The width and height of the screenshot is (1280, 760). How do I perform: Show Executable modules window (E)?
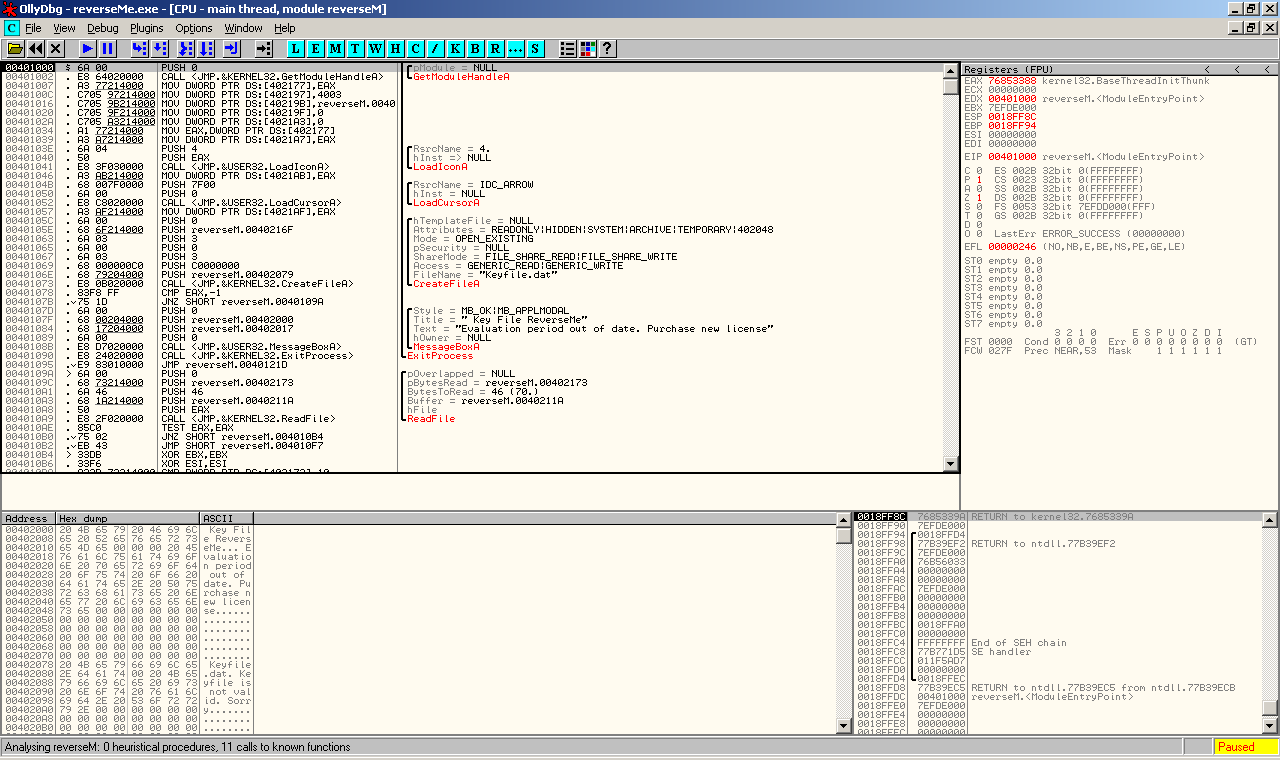(315, 48)
